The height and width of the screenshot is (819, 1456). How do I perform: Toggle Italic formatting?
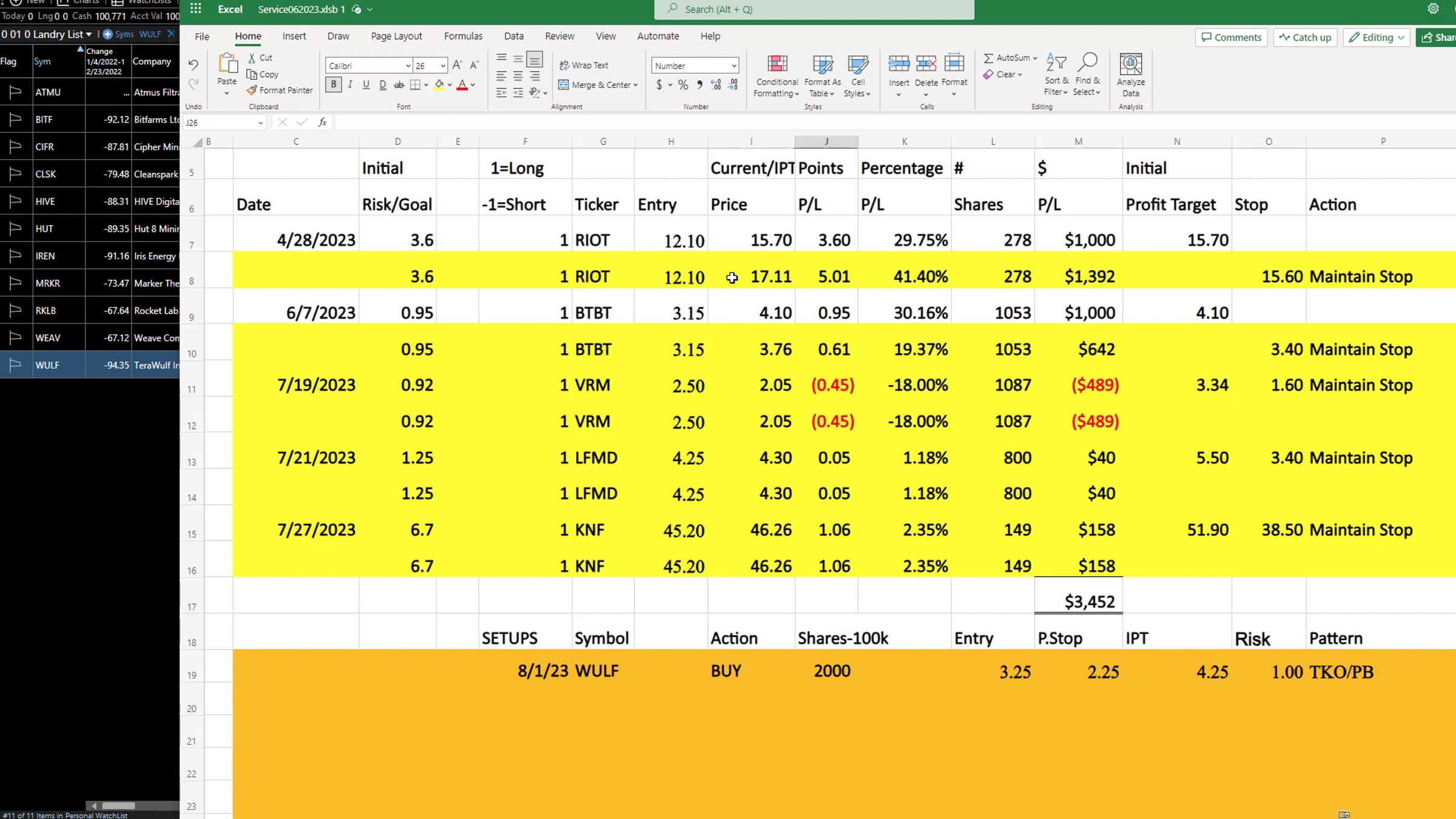[350, 84]
